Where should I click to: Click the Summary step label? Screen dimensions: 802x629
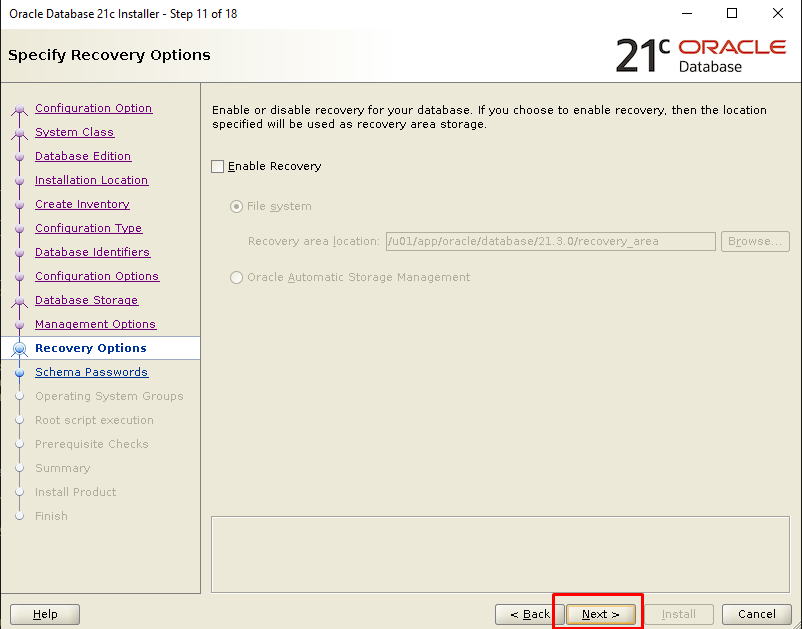pos(62,468)
